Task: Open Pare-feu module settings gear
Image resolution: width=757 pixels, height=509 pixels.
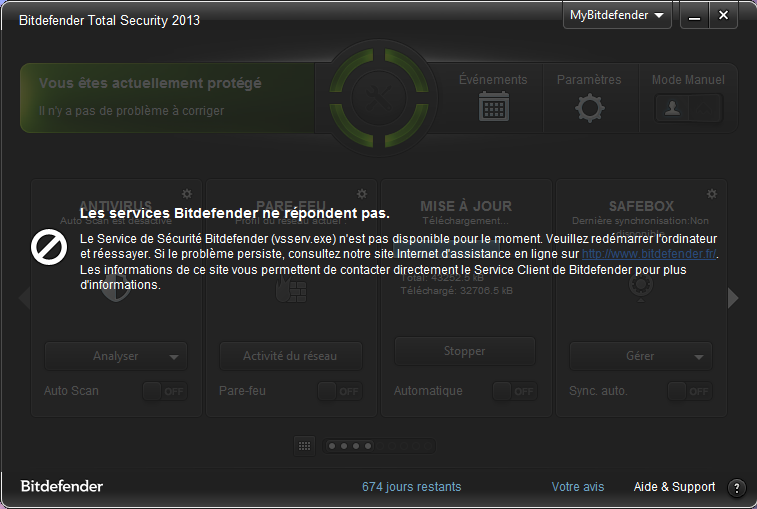Action: [x=362, y=194]
